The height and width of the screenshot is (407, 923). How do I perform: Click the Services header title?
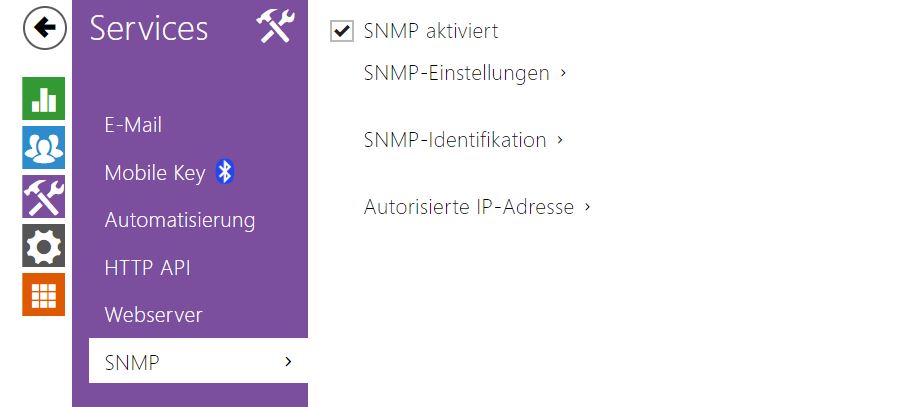point(149,28)
